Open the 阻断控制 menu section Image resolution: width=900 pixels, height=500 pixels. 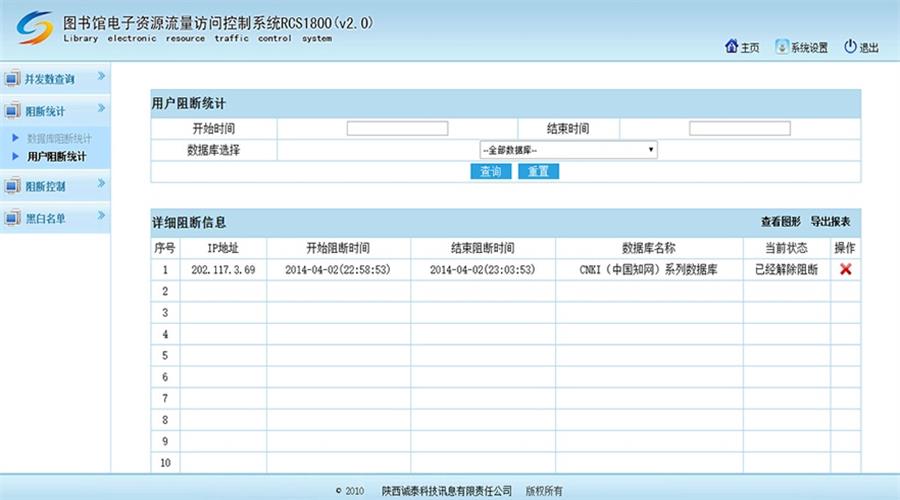46,186
